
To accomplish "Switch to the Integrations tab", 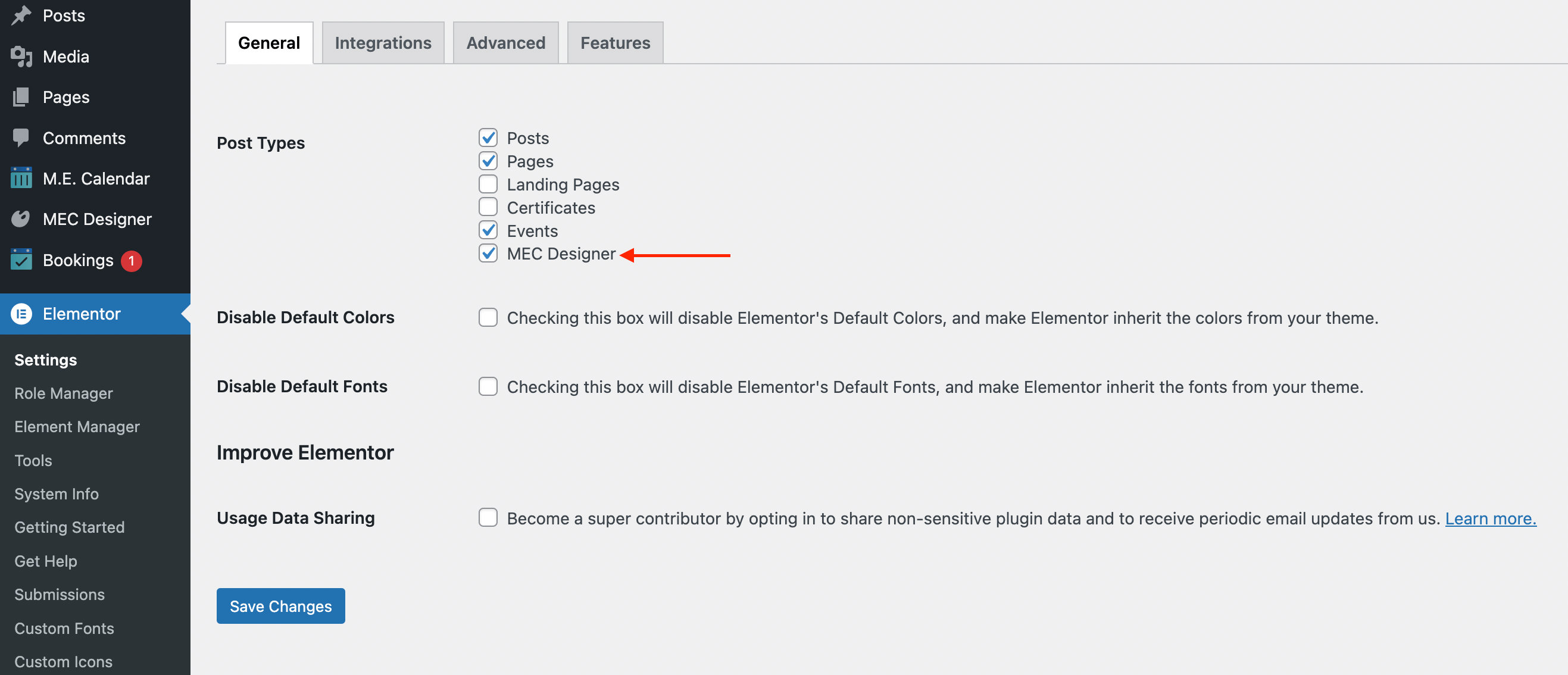I will pos(382,43).
